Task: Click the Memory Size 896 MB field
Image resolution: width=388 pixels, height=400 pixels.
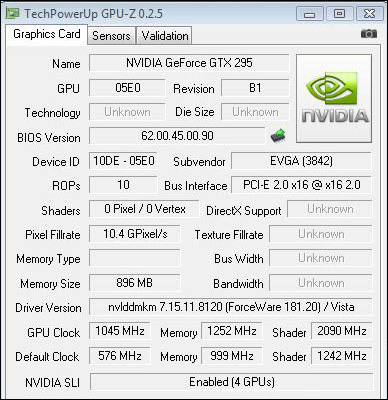Action: pyautogui.click(x=135, y=283)
